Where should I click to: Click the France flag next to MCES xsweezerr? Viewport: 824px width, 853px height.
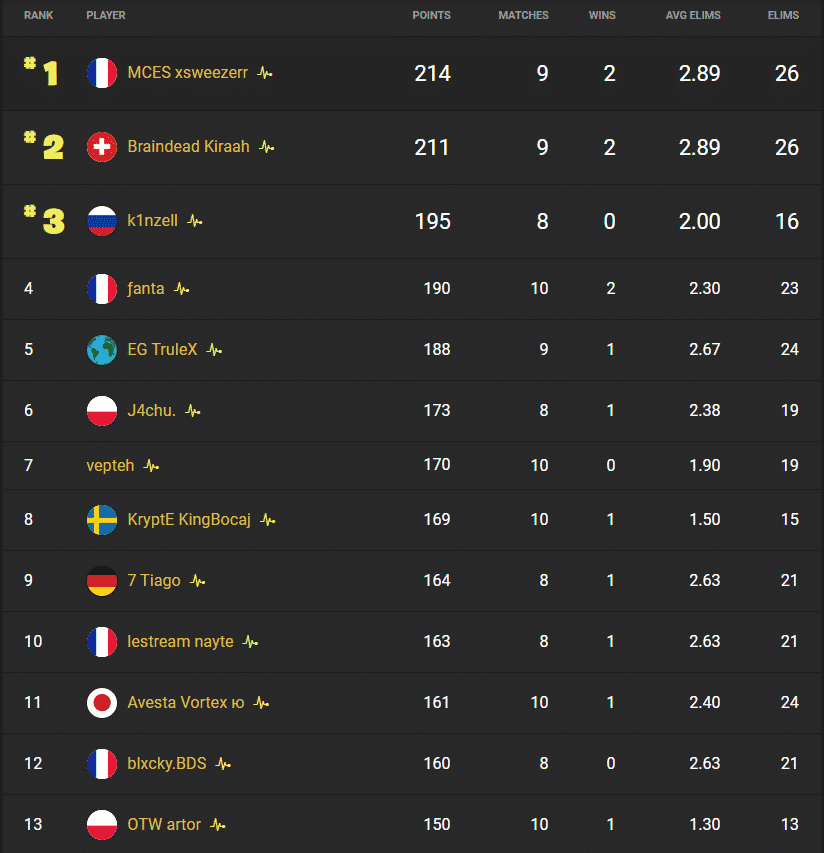coord(102,72)
